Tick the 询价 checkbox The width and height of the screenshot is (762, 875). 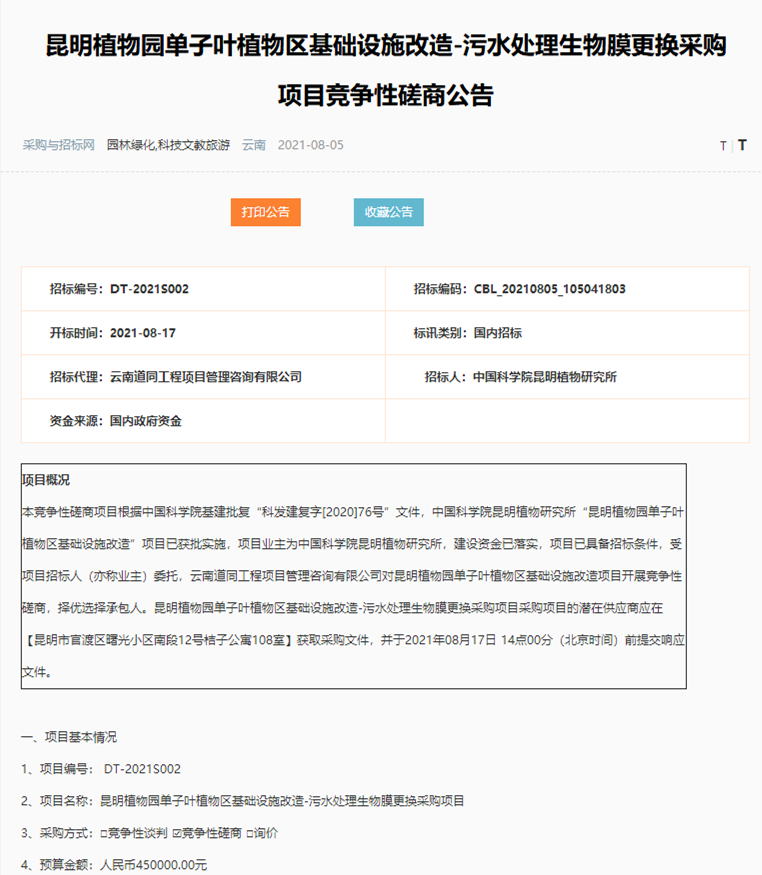[x=250, y=833]
